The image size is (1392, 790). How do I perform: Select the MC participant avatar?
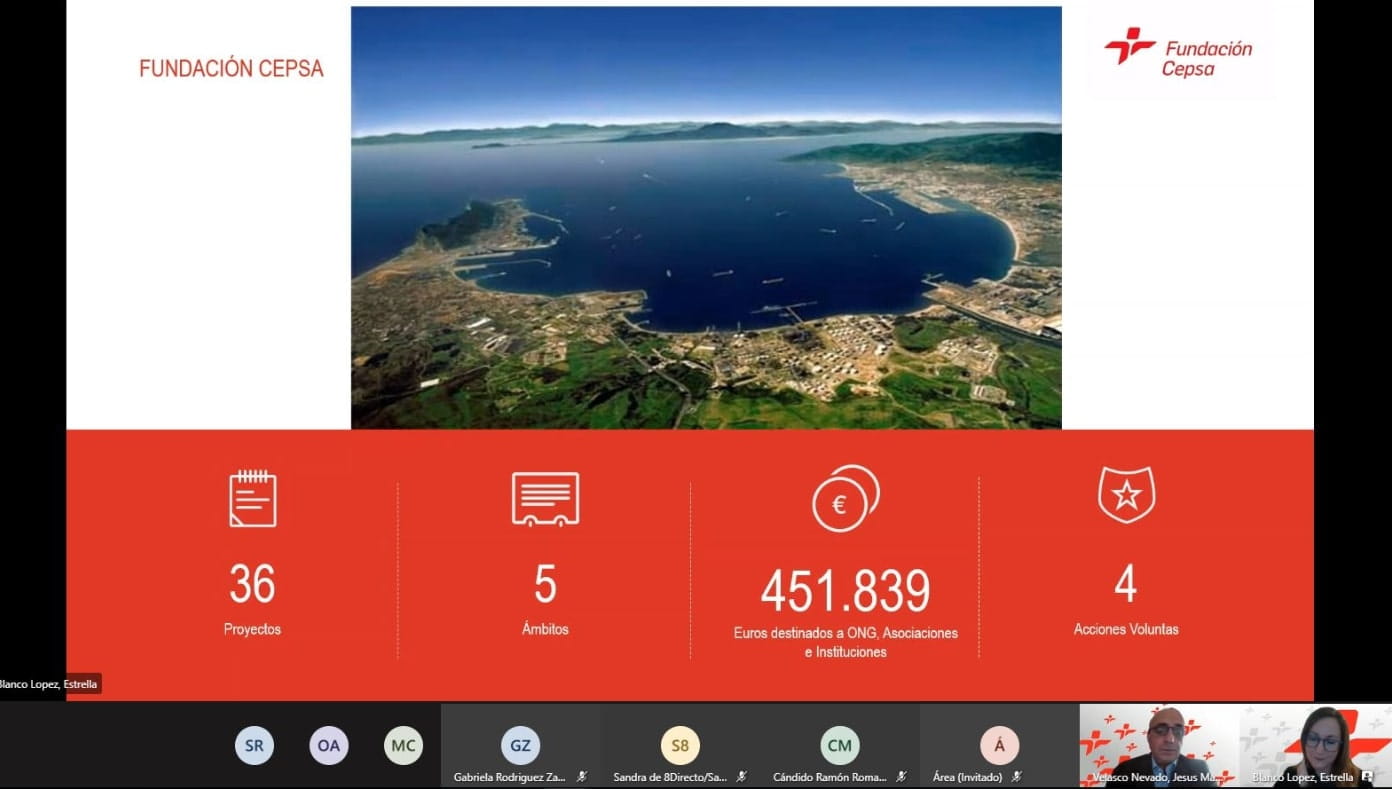click(403, 746)
